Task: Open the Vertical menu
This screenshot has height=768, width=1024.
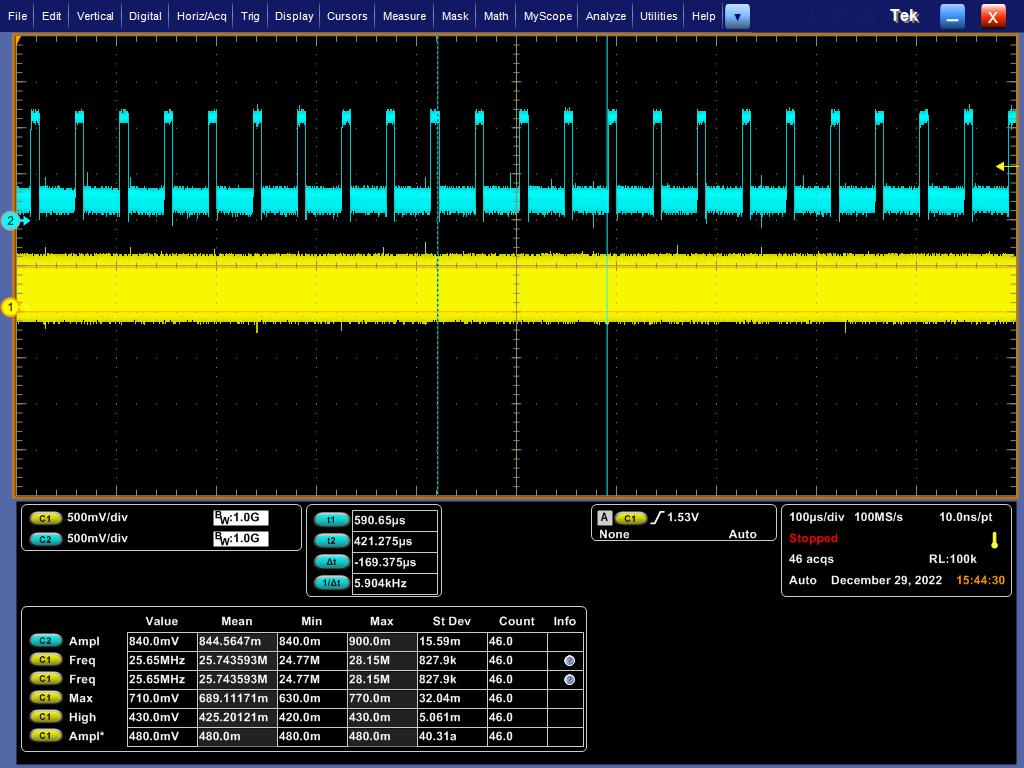Action: click(95, 16)
